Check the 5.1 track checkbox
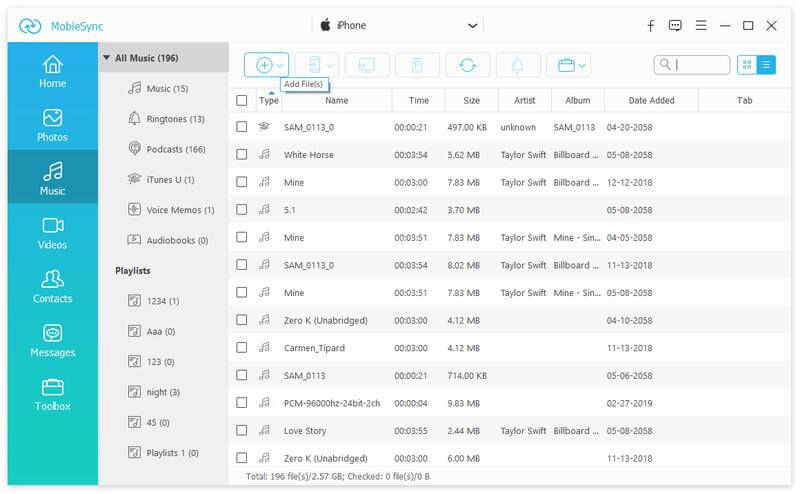This screenshot has height=494, width=800. [242, 209]
